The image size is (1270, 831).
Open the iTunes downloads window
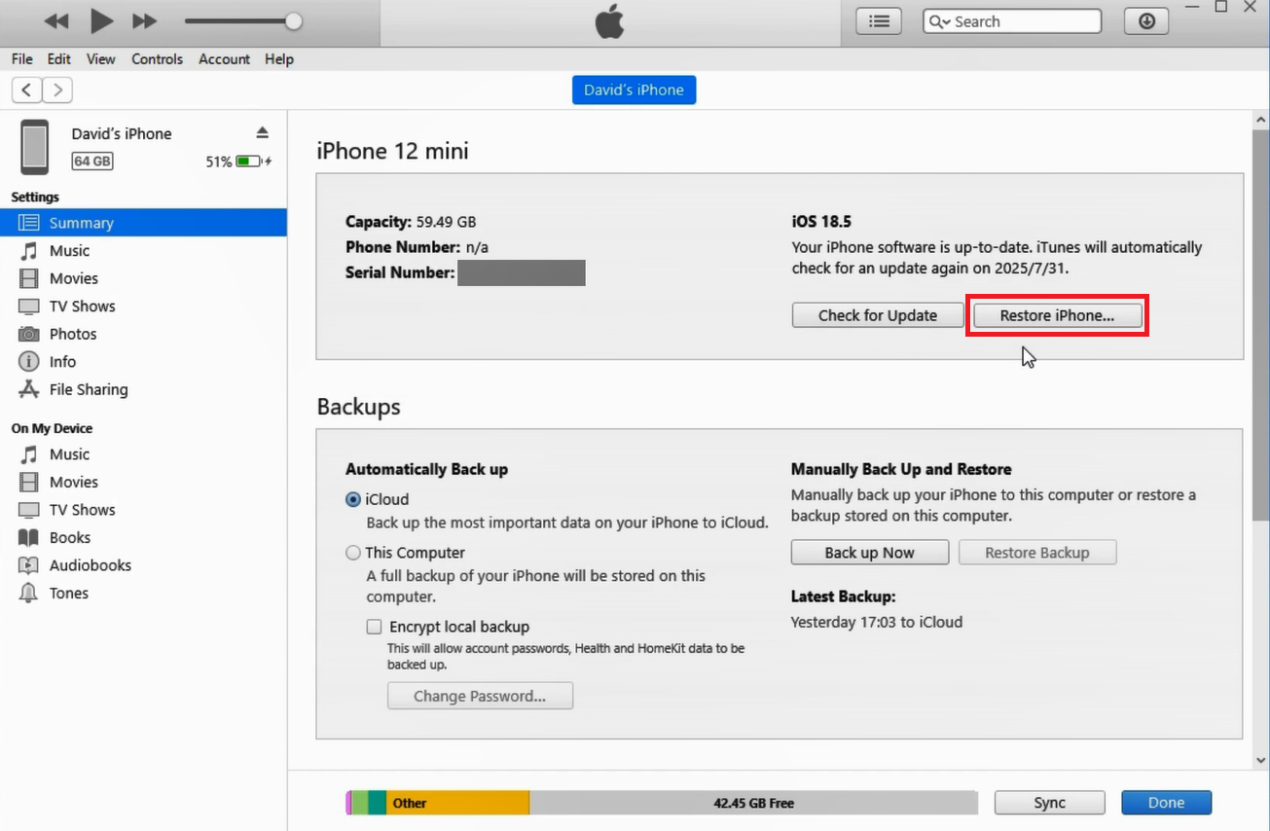[1146, 20]
